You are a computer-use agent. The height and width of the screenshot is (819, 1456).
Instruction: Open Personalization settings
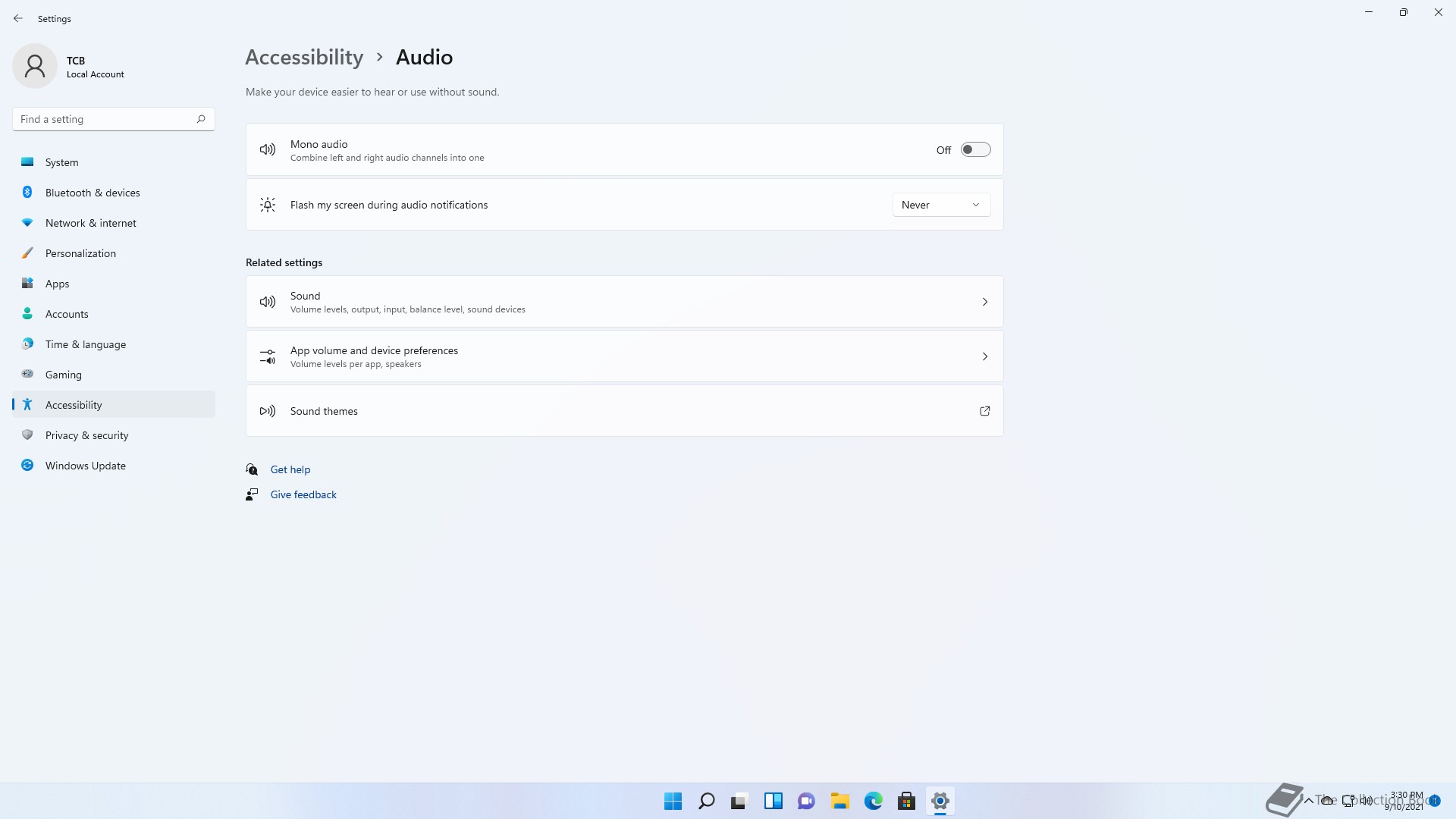(x=114, y=253)
